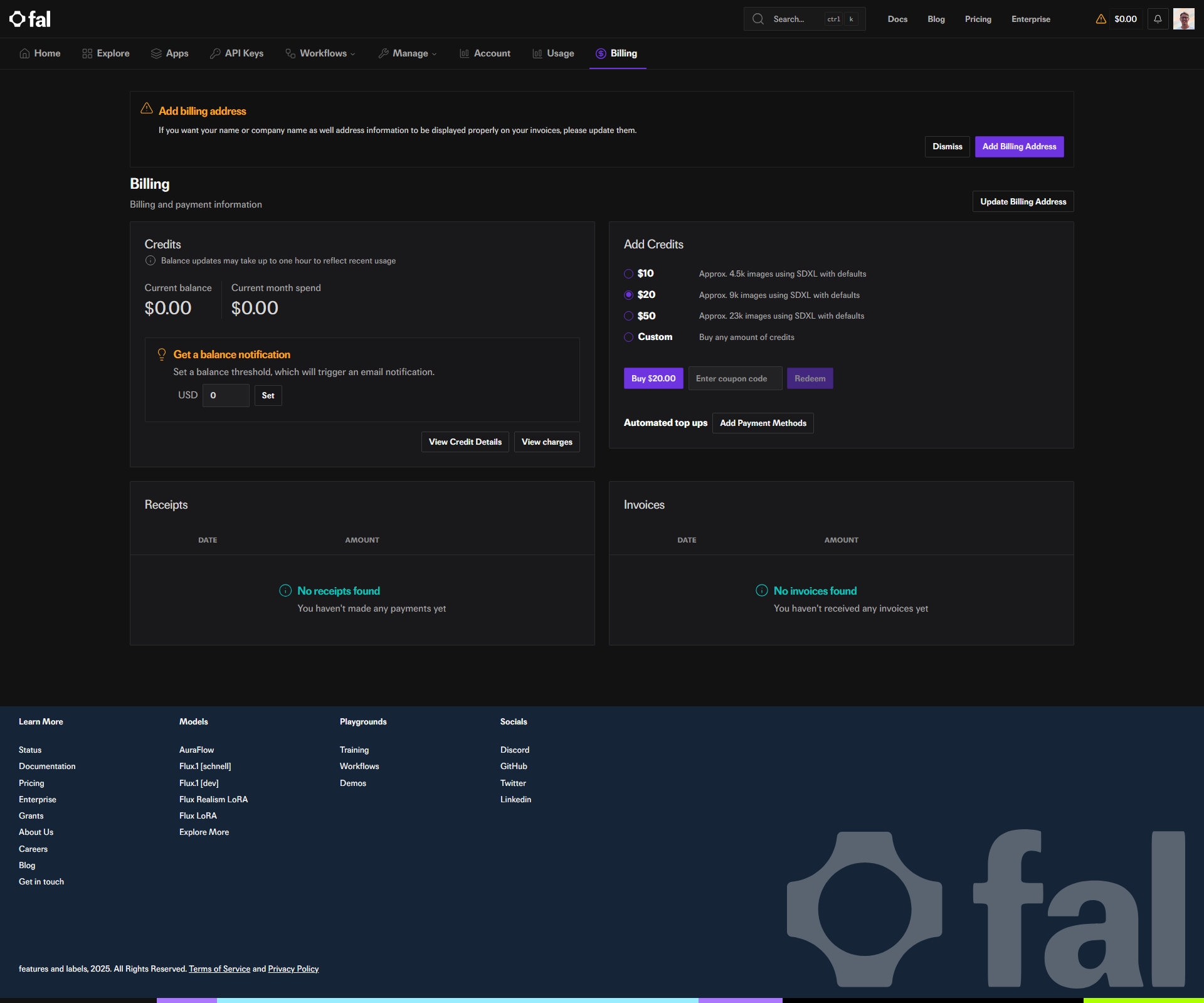Click the Buy $20.00 button
This screenshot has width=1204, height=1003.
tap(653, 378)
